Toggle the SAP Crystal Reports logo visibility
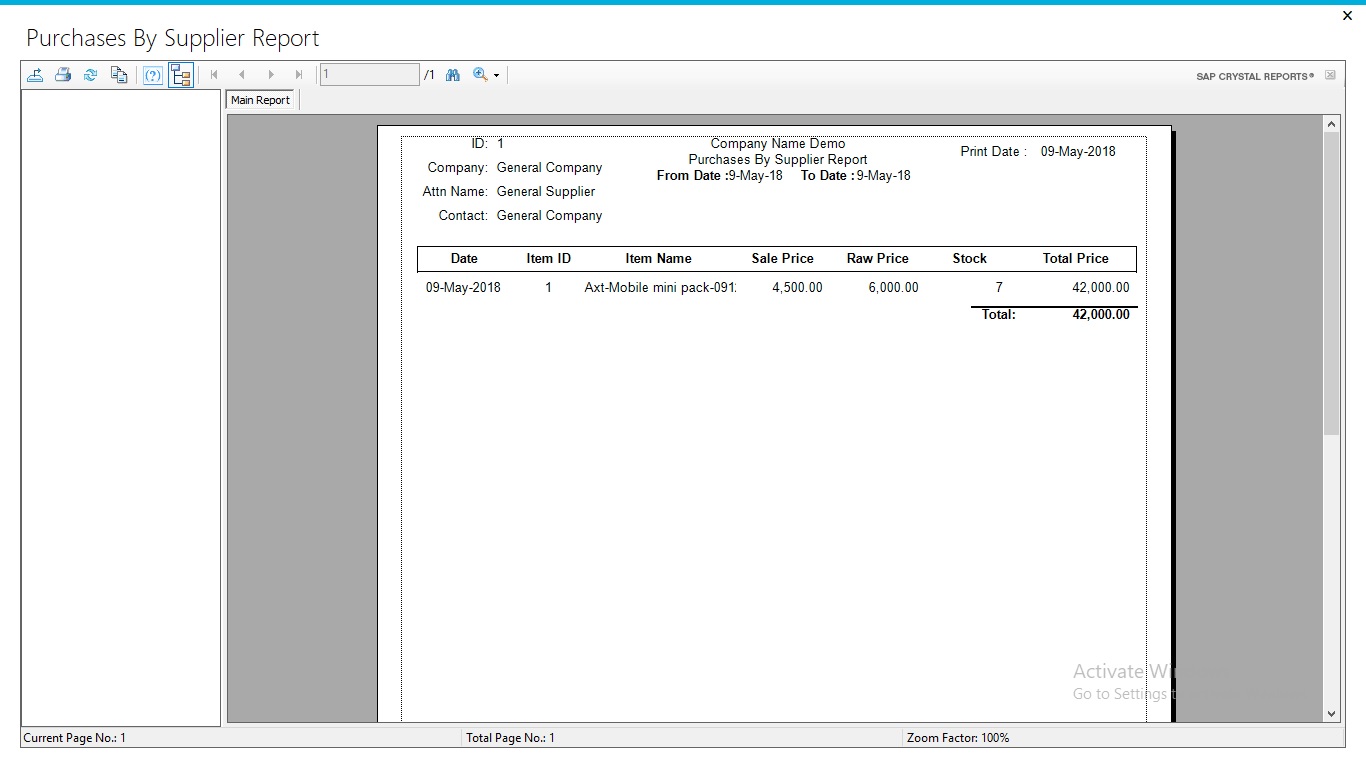This screenshot has width=1366, height=768. (1330, 74)
